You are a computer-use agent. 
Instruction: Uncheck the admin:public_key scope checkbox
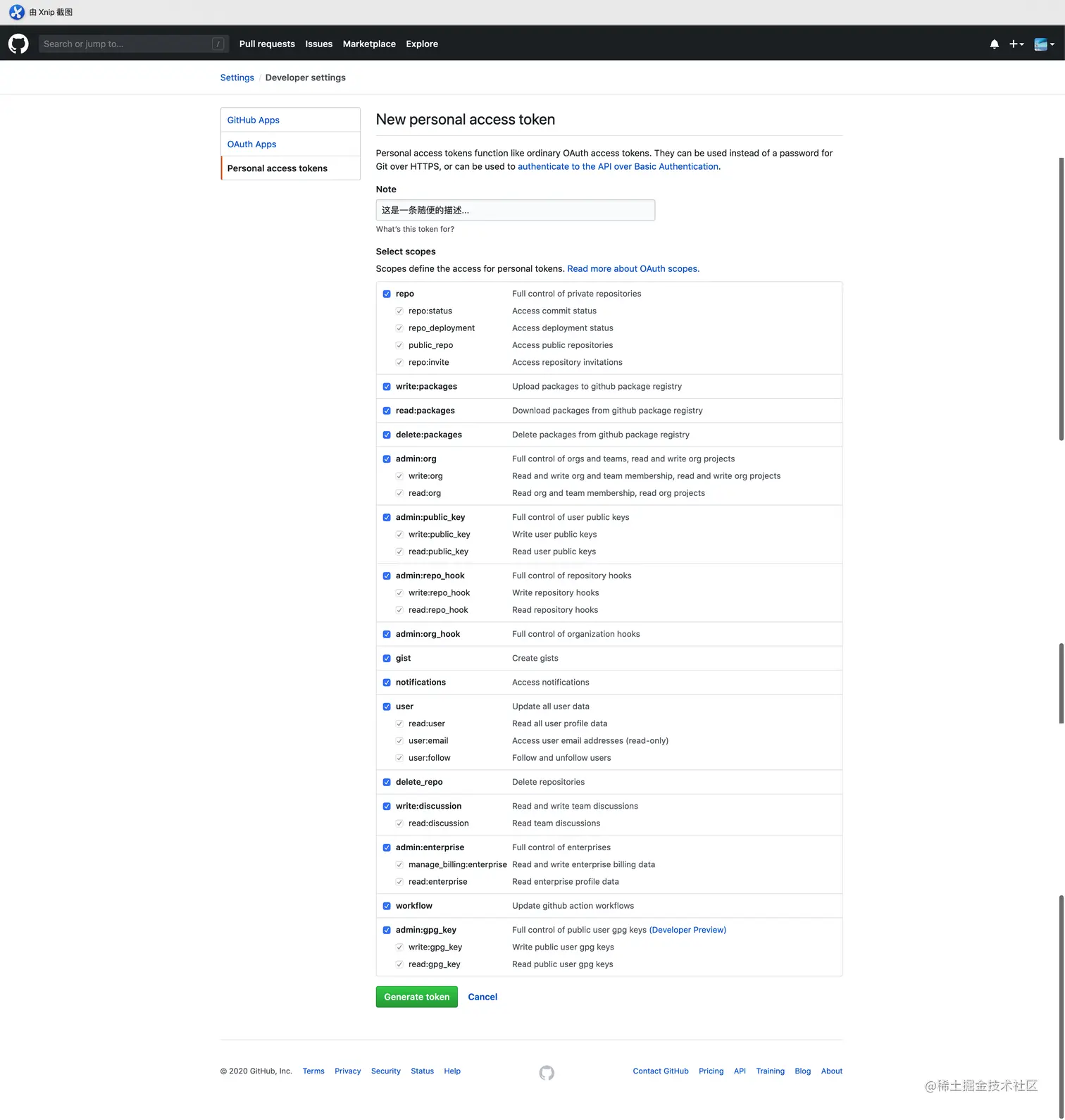click(x=387, y=517)
